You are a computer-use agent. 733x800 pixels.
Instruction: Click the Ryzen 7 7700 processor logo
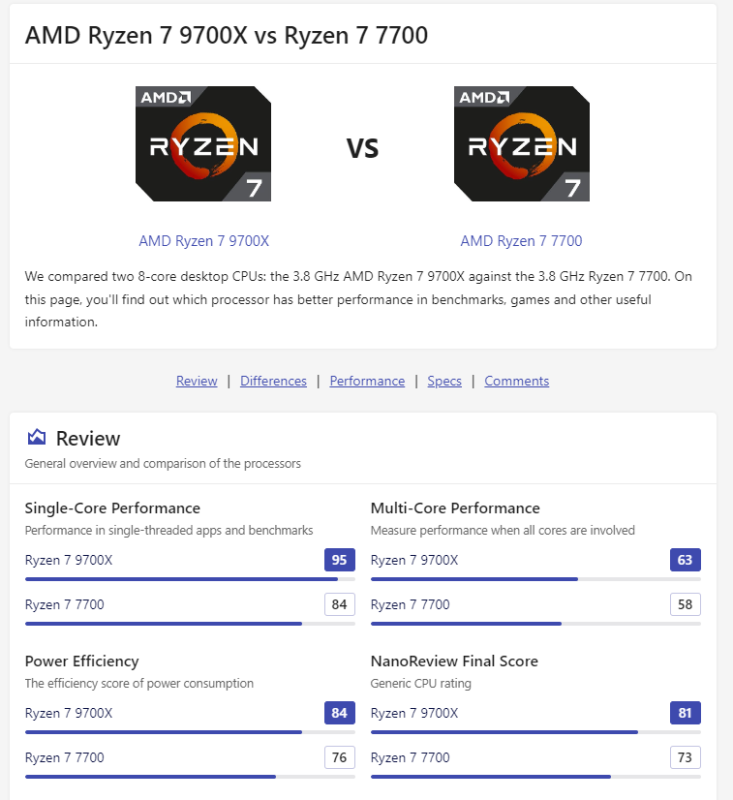pos(522,143)
